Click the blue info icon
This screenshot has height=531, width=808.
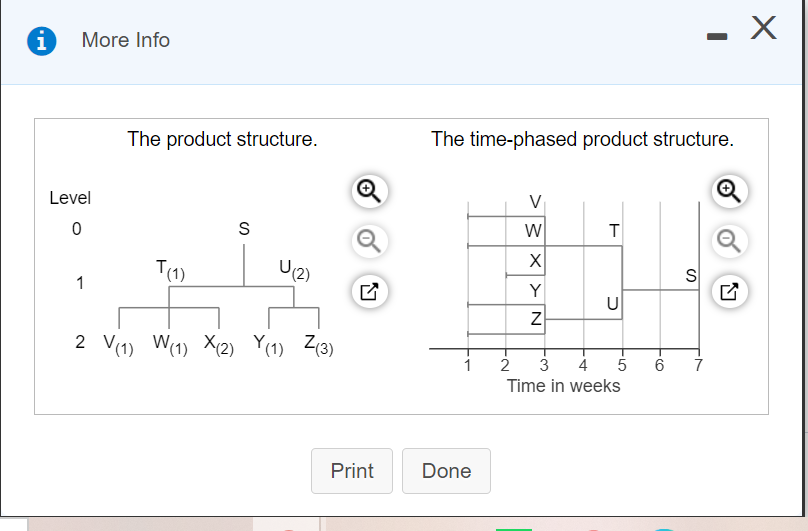[x=40, y=40]
